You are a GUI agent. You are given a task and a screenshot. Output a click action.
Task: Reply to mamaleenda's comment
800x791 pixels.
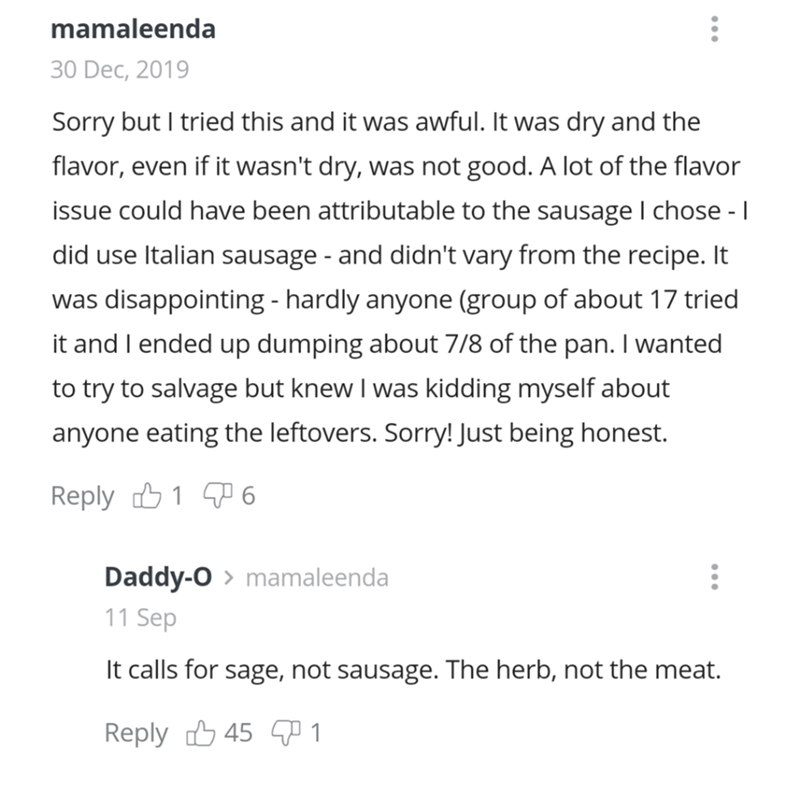point(82,496)
